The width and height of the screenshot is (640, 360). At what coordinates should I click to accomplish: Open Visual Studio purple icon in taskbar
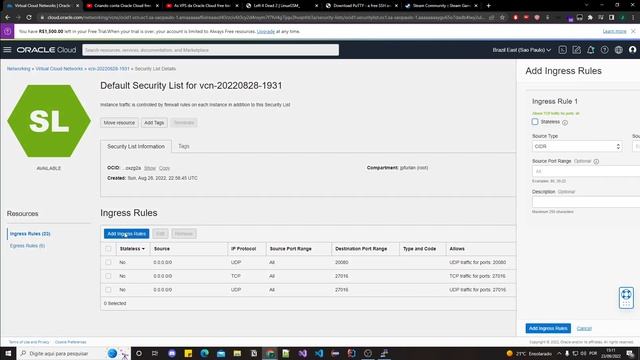[302, 353]
